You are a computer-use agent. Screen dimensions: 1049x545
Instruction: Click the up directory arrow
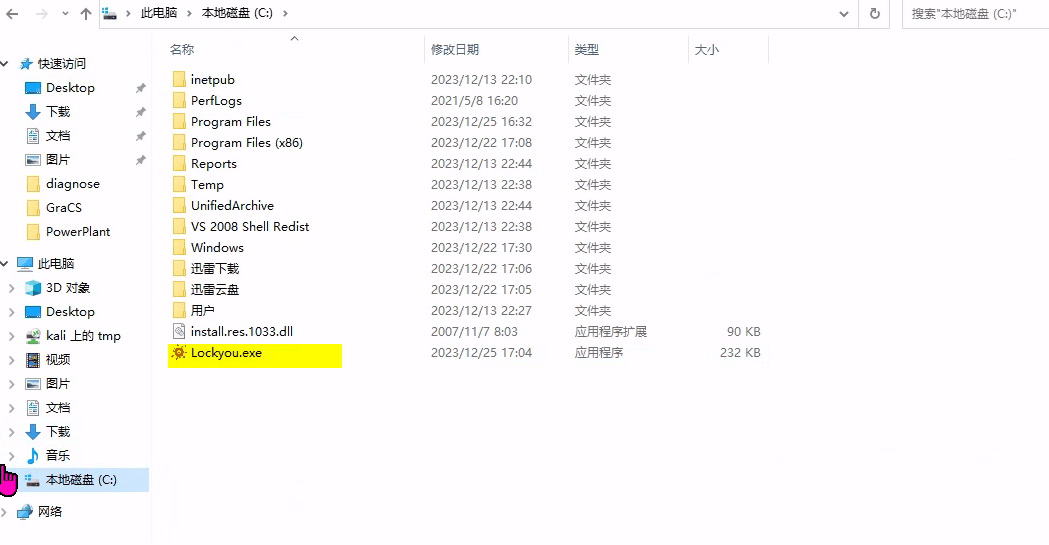coord(86,14)
